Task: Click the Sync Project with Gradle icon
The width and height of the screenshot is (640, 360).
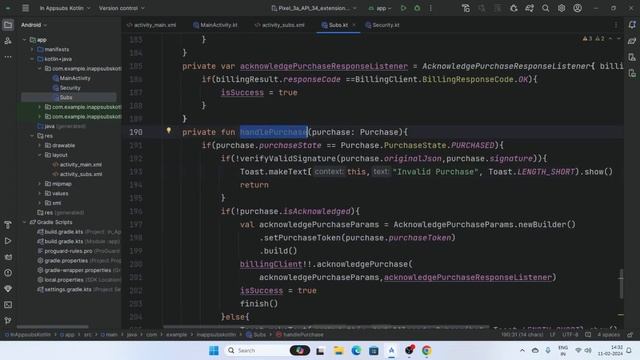Action: (529, 8)
